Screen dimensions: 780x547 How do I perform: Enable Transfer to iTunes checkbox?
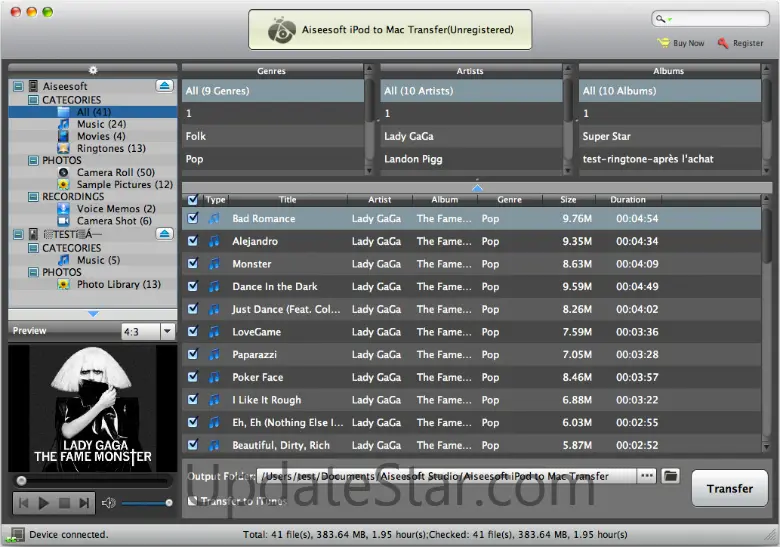click(x=192, y=501)
